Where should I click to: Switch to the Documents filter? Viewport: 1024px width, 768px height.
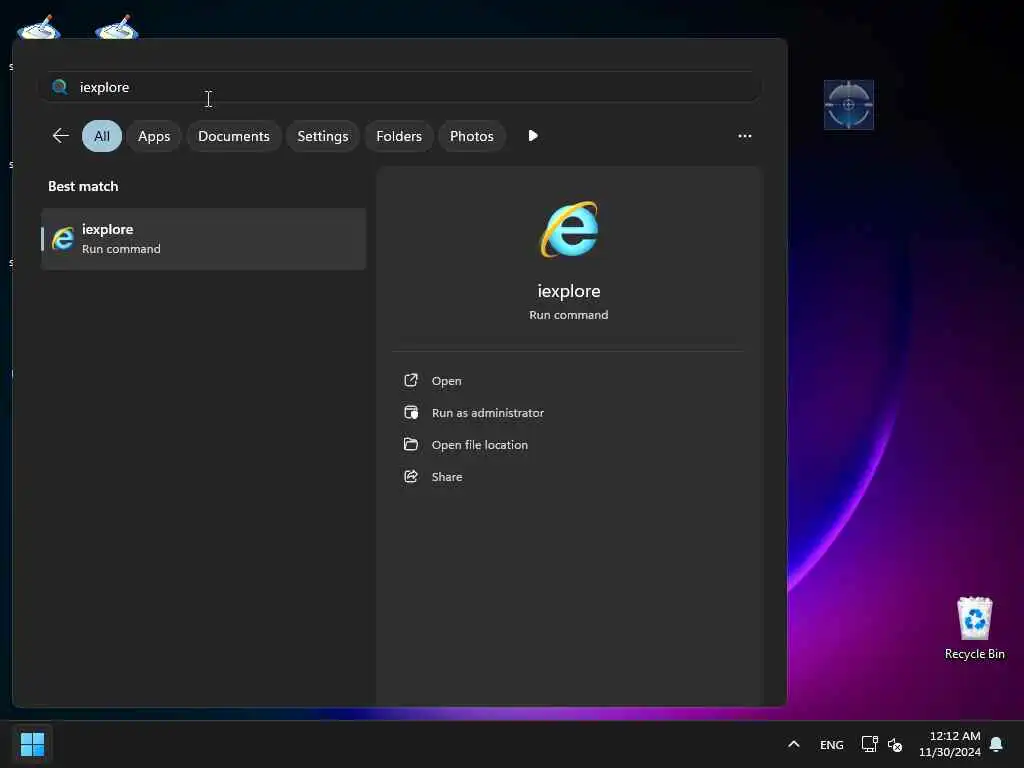pos(234,136)
